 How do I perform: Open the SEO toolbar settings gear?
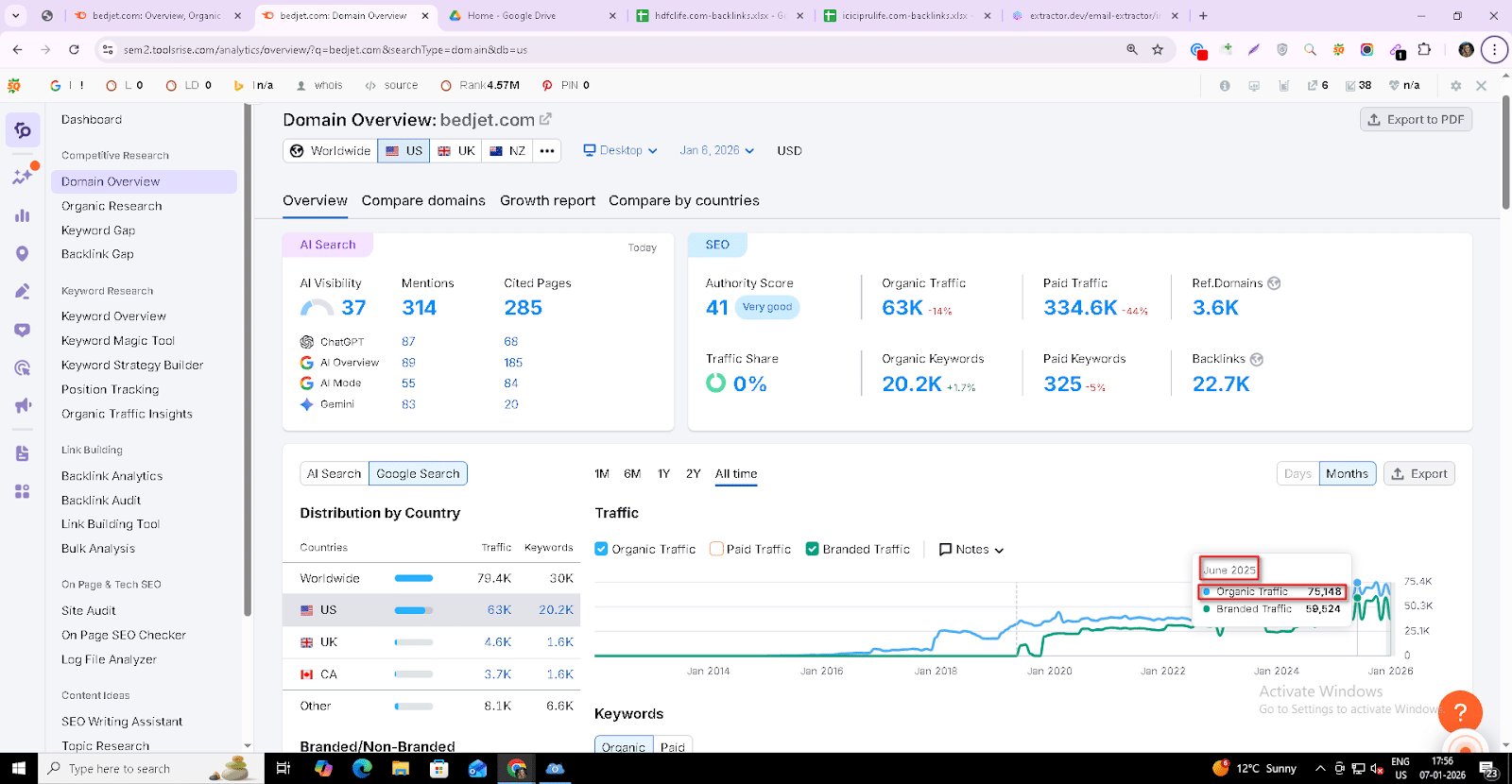(1455, 85)
